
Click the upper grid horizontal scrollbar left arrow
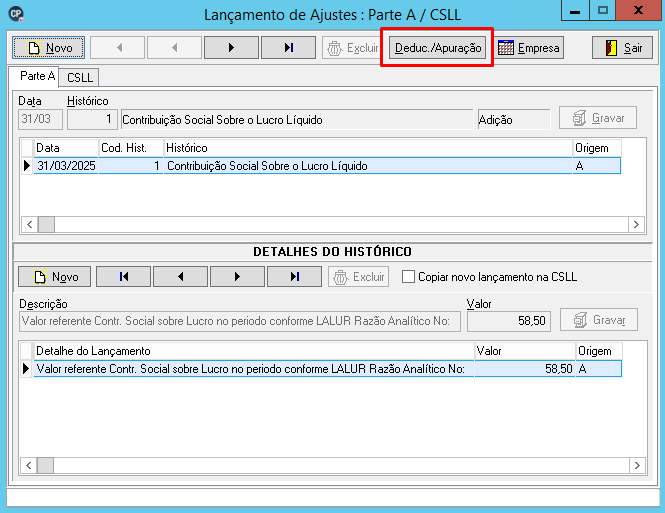click(x=29, y=224)
